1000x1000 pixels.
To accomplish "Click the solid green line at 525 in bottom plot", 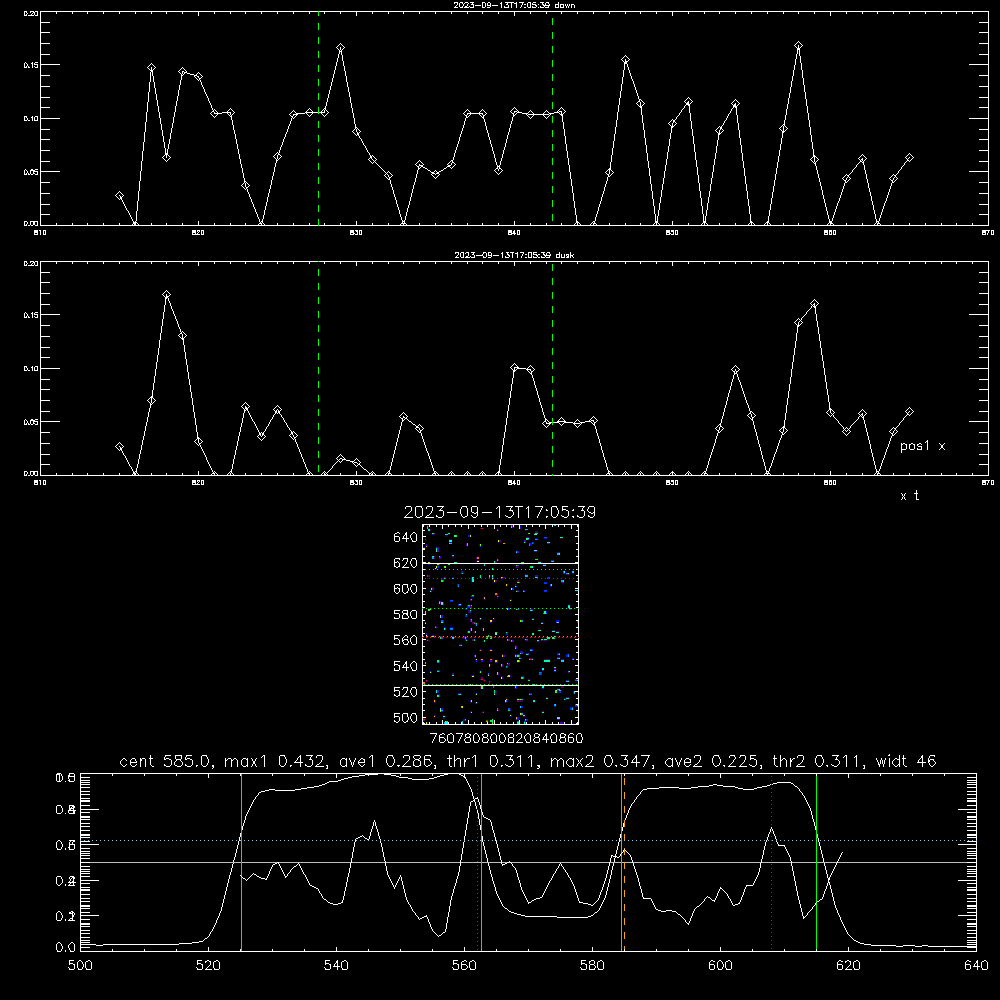I will coord(241,862).
